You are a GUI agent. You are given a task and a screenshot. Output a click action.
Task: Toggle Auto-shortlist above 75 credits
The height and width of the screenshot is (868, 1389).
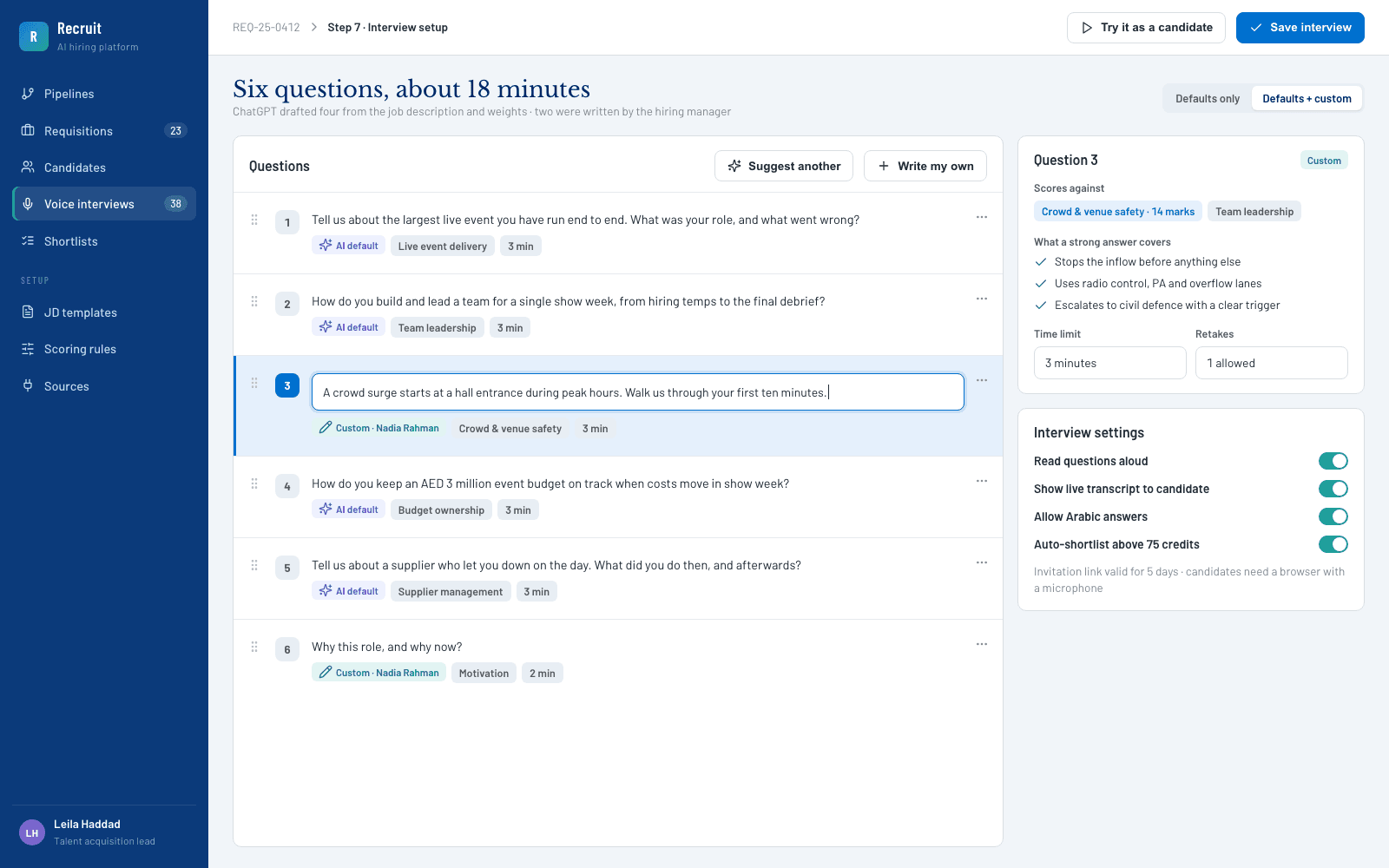pos(1333,544)
